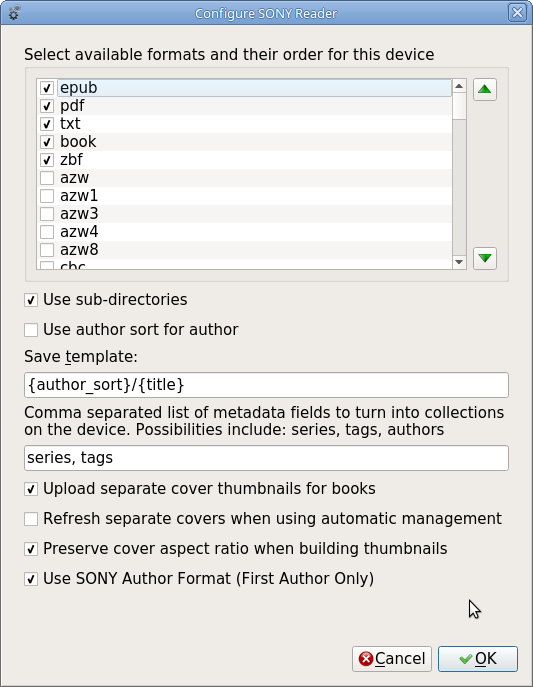533x687 pixels.
Task: Click the format list scrollbar down arrow
Action: [x=459, y=262]
